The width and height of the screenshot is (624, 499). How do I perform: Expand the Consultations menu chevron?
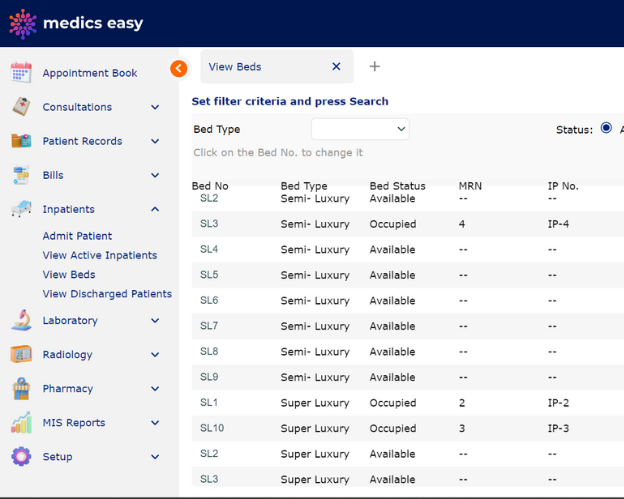[x=155, y=107]
